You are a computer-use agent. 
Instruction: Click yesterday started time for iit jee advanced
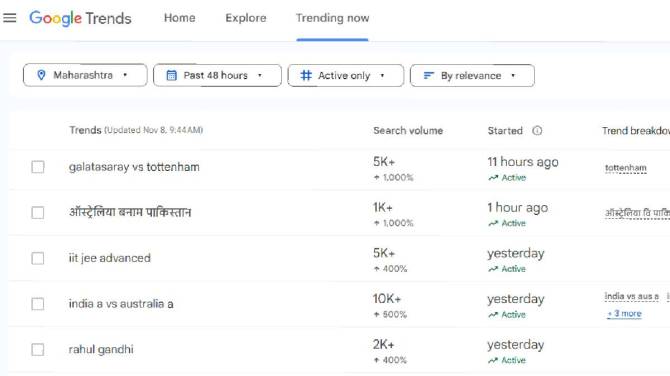[x=516, y=253]
